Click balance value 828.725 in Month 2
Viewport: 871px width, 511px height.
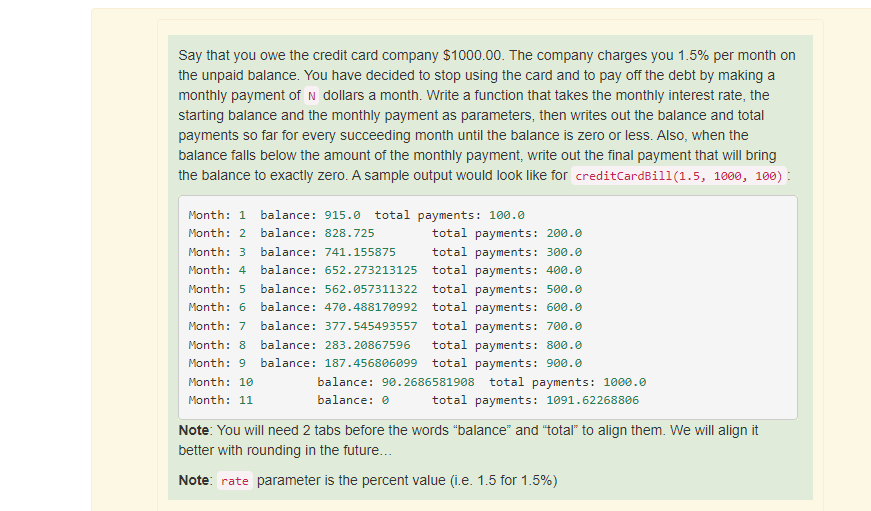tap(349, 233)
